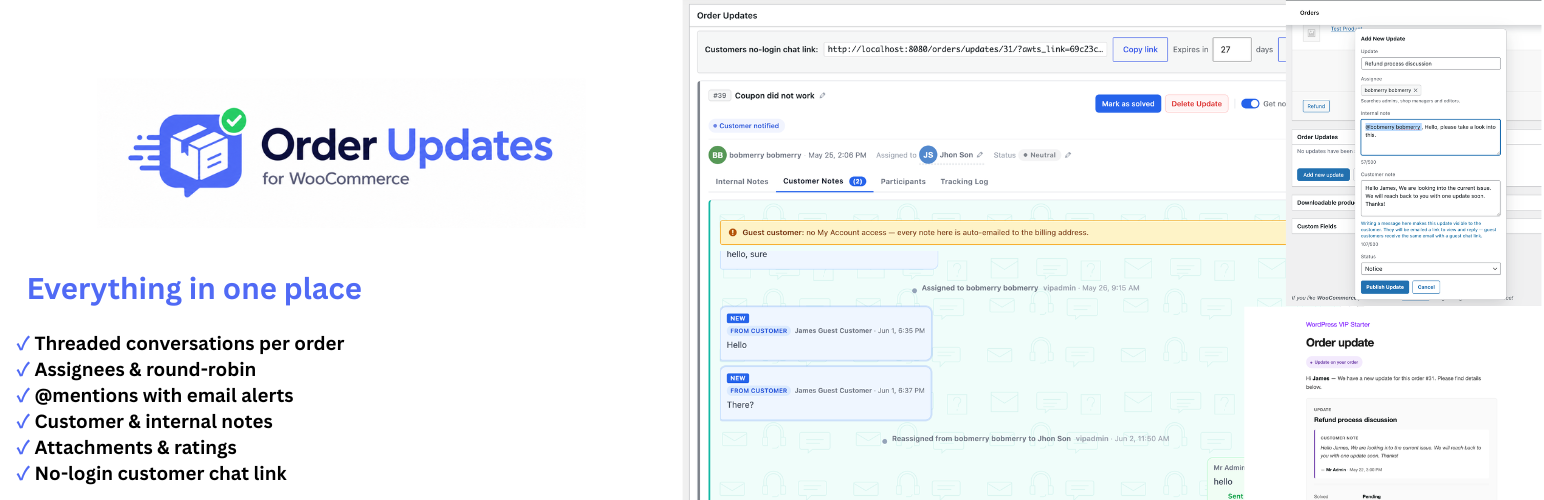
Task: Click the 'Customer notified' badge
Action: pos(747,126)
